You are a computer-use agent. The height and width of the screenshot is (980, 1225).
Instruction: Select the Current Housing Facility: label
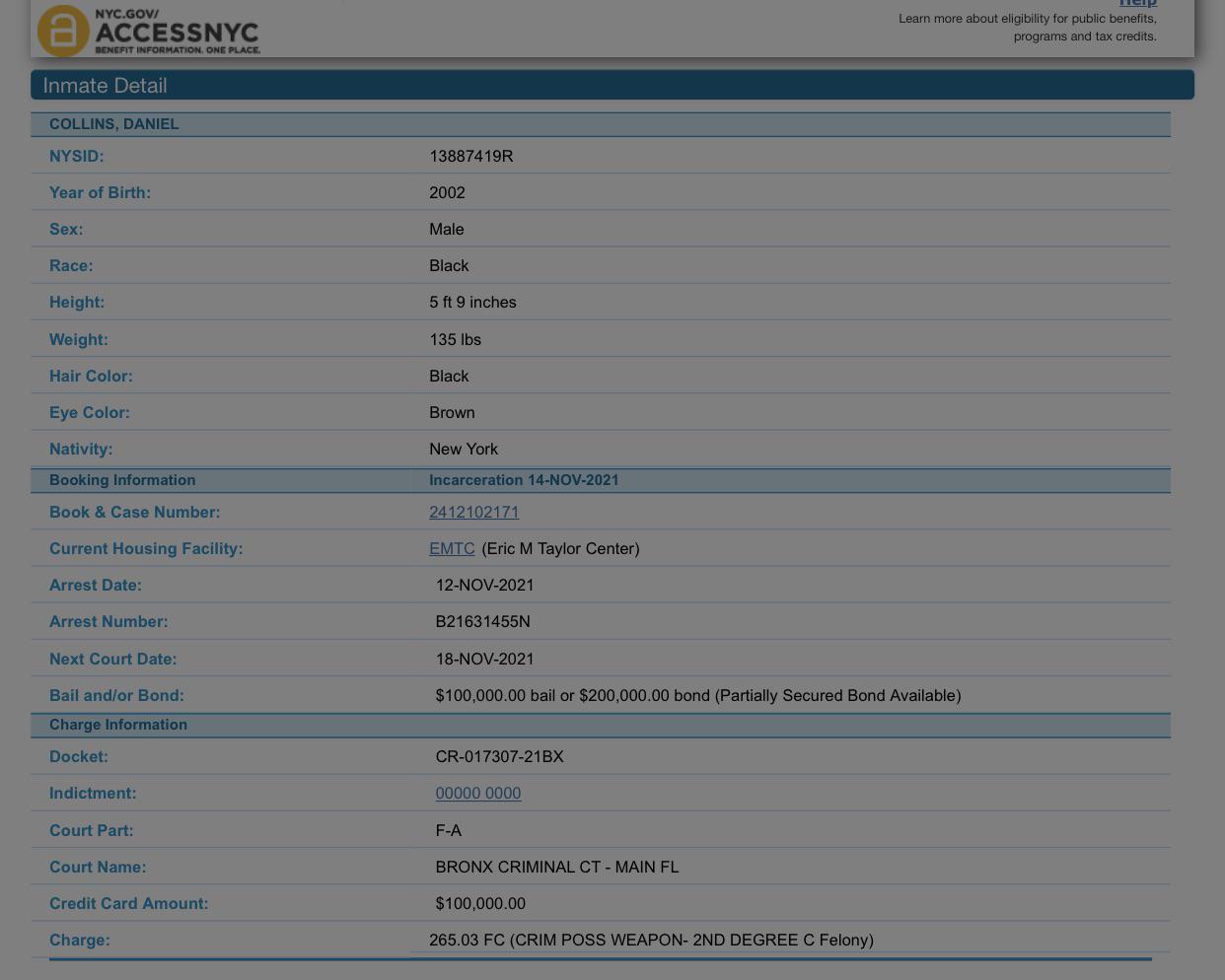click(146, 548)
